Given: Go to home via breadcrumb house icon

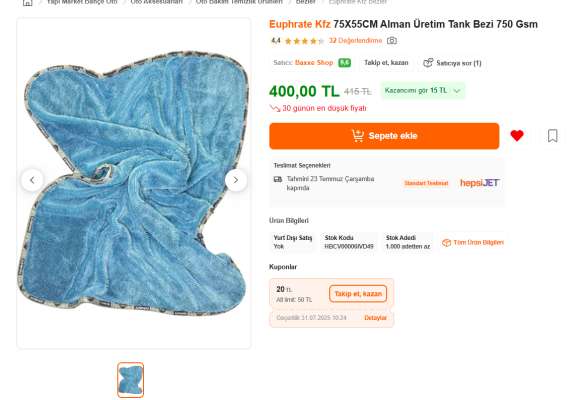Looking at the screenshot, I should (x=28, y=3).
